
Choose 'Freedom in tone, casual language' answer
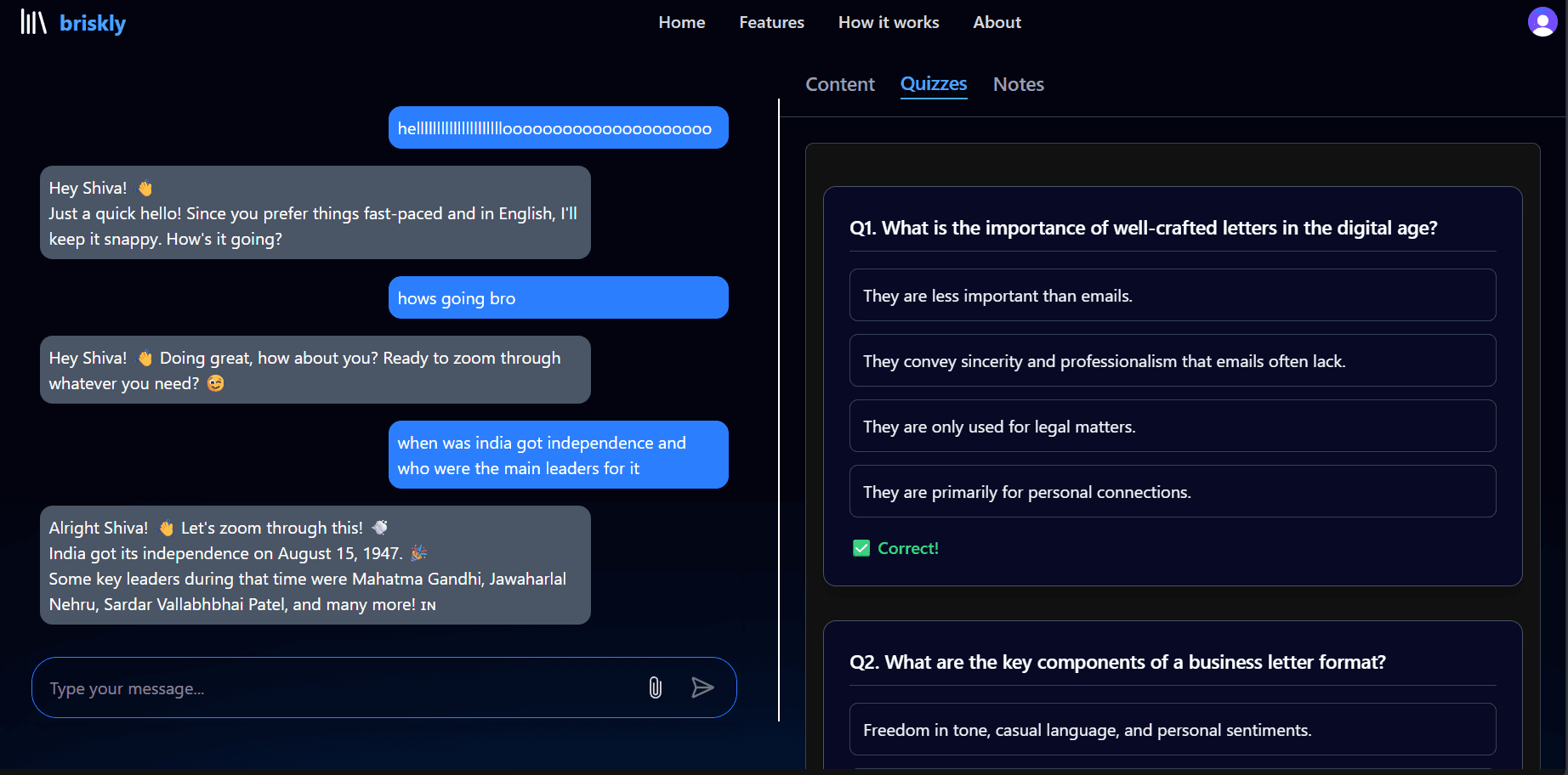(x=1173, y=729)
